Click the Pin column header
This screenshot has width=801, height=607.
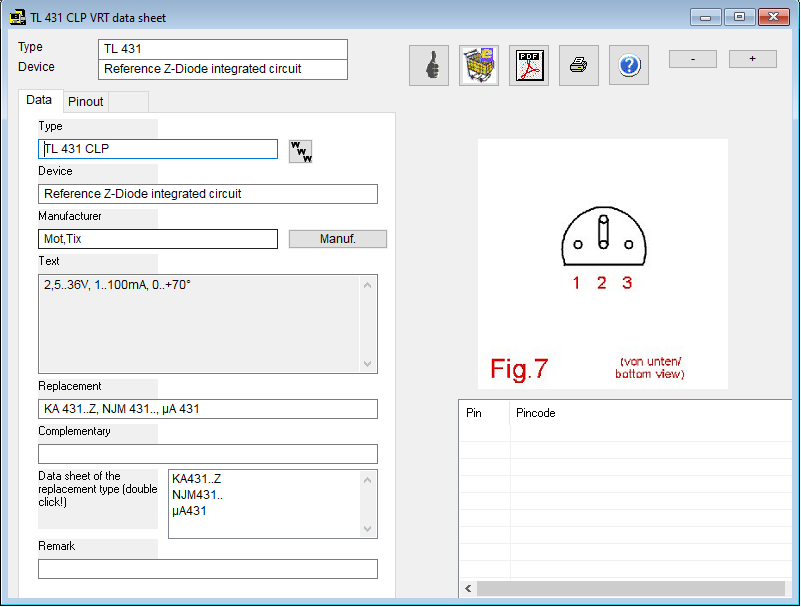484,413
